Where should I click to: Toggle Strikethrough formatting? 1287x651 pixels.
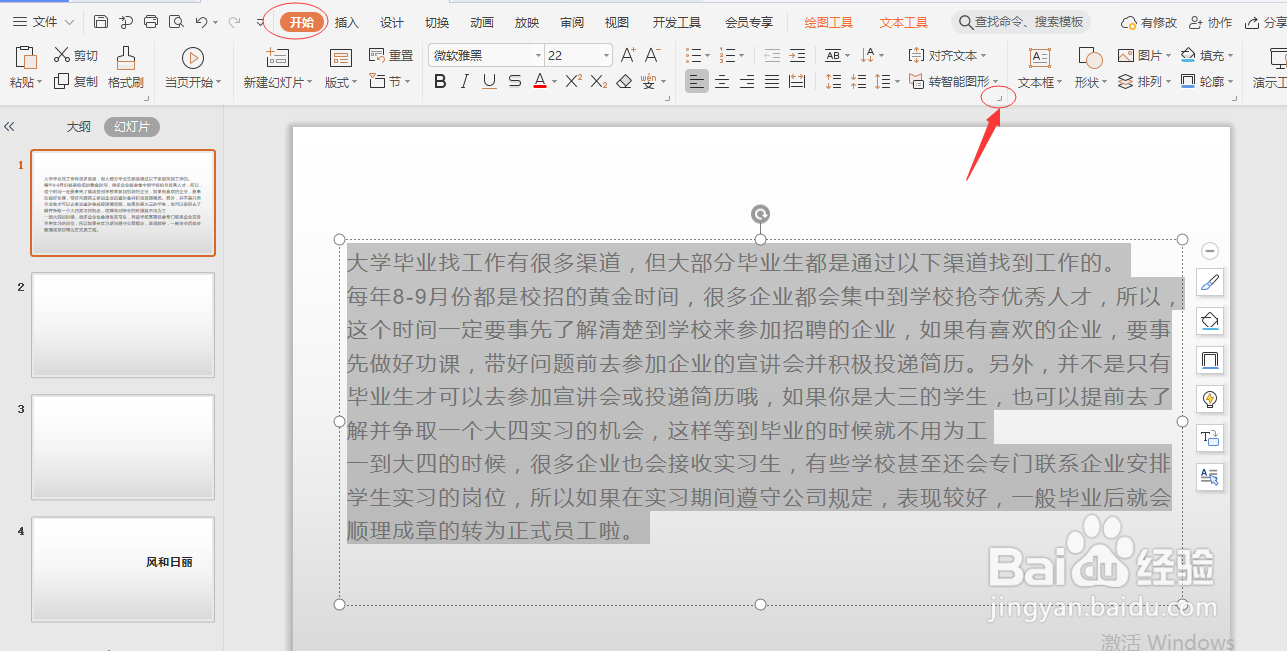(514, 82)
